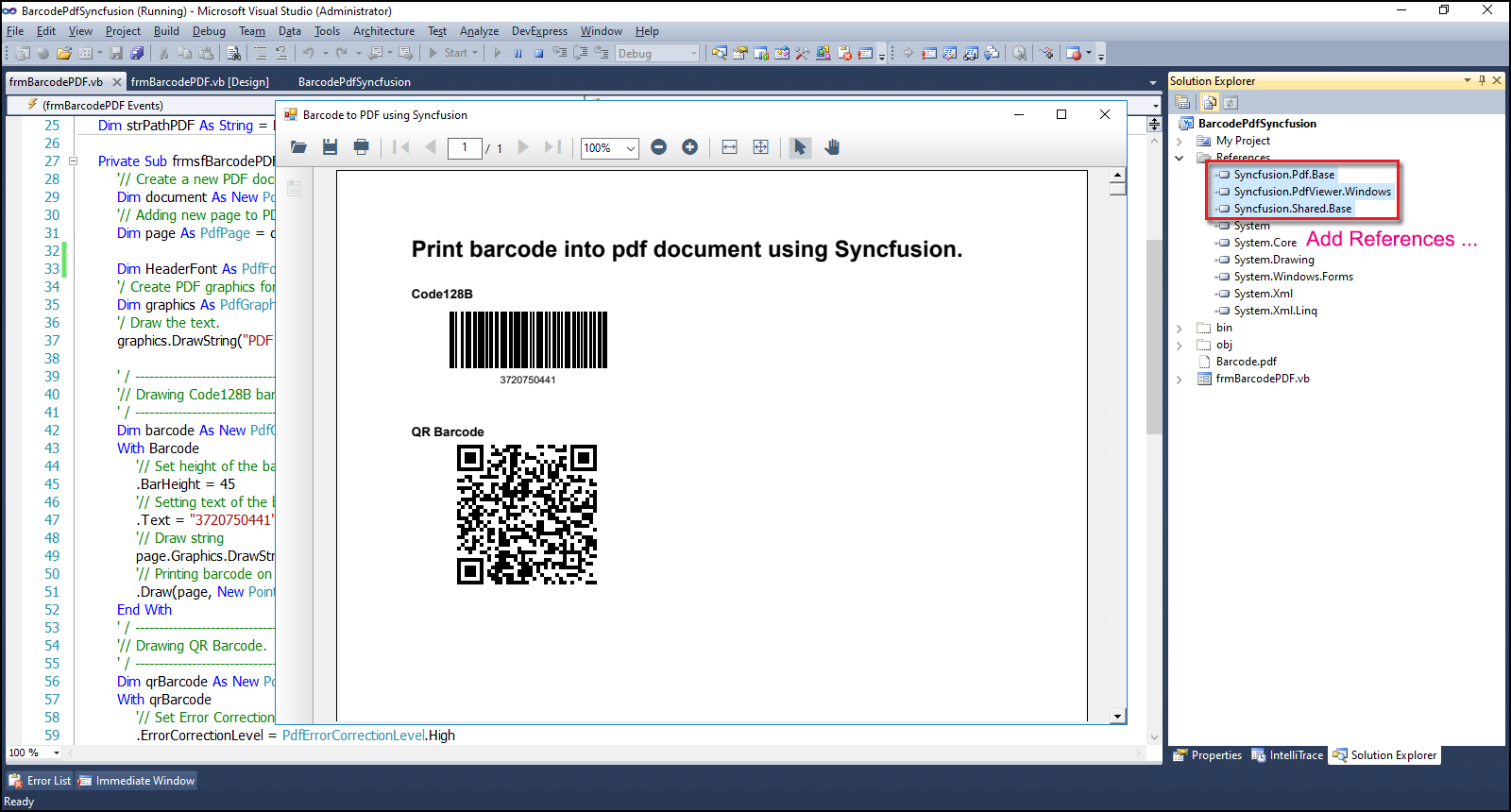Collapse Private Sub at line 27
This screenshot has height=812, width=1511.
pos(73,161)
